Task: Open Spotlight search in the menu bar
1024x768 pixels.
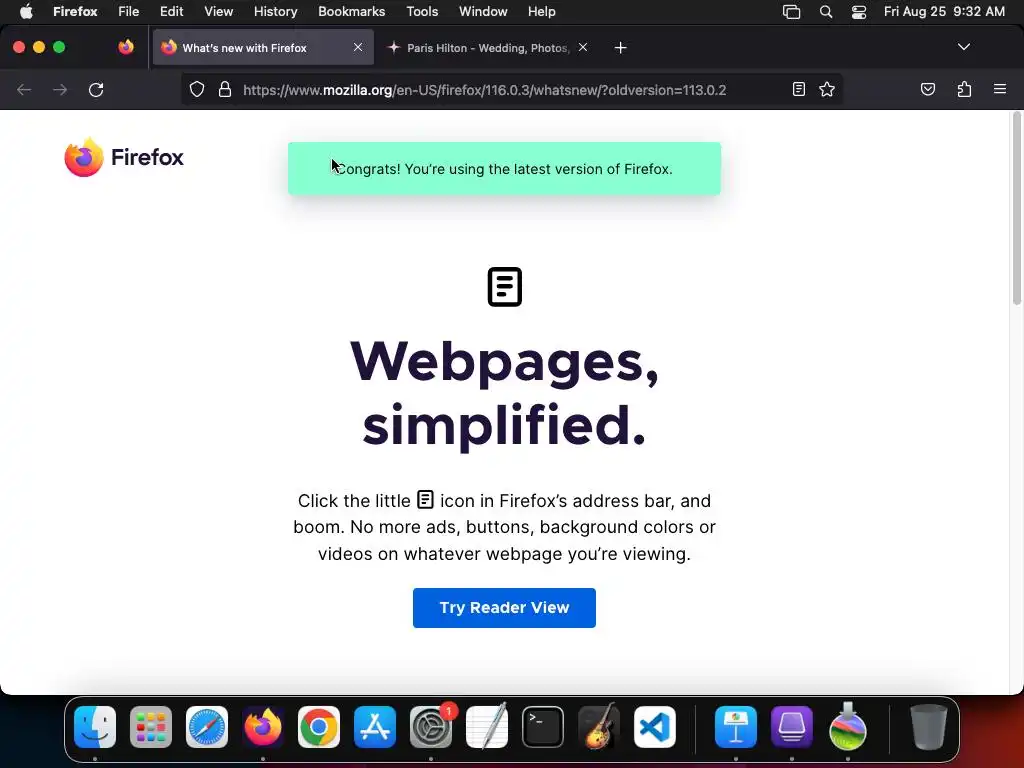Action: tap(825, 12)
